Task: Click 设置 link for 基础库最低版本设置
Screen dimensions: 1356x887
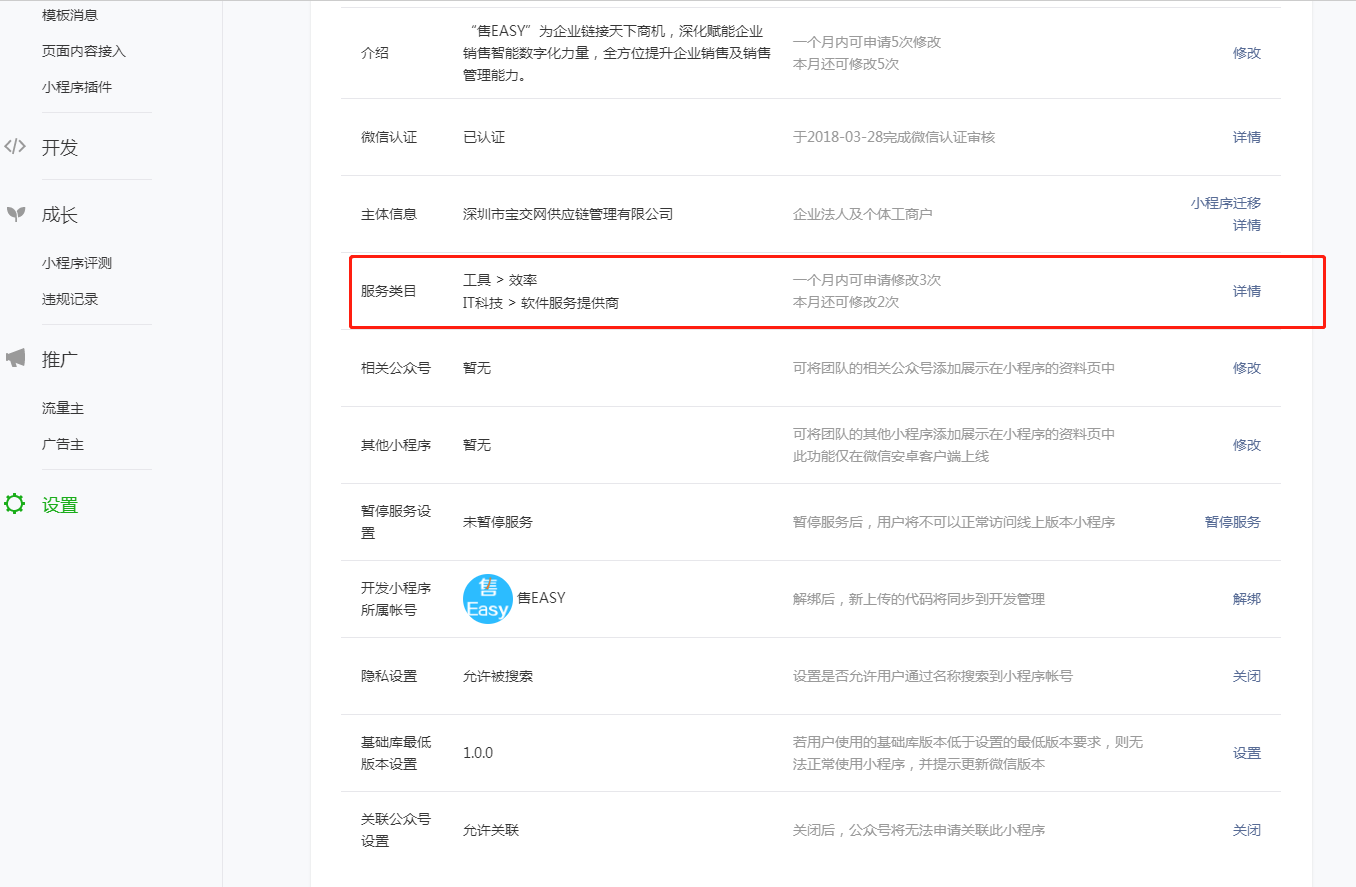Action: pos(1247,753)
